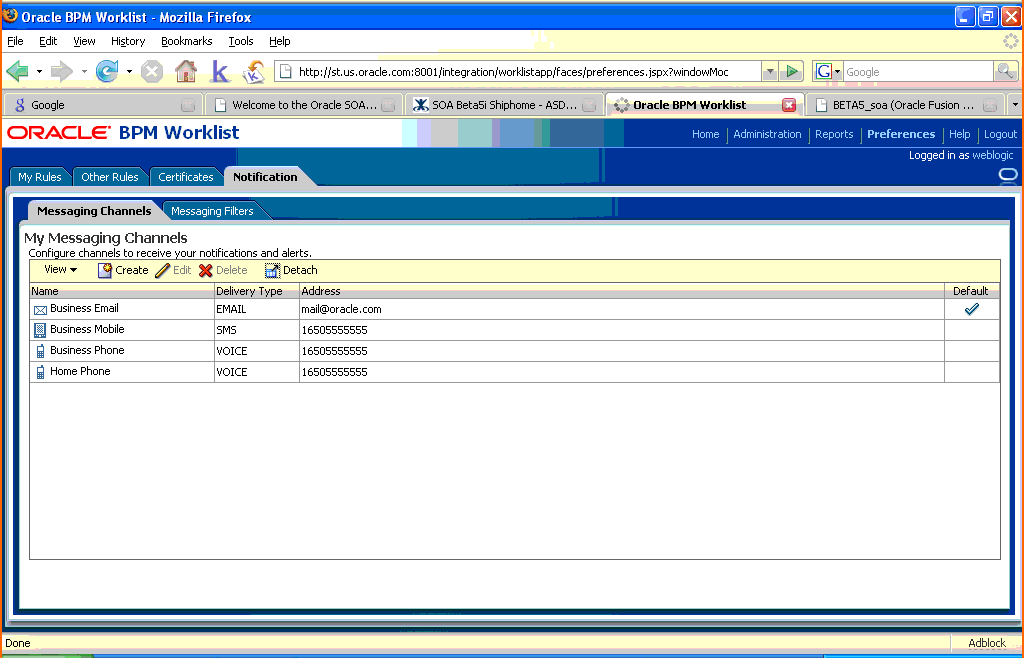Click the red Delete X icon
This screenshot has height=658, width=1024.
coord(206,270)
